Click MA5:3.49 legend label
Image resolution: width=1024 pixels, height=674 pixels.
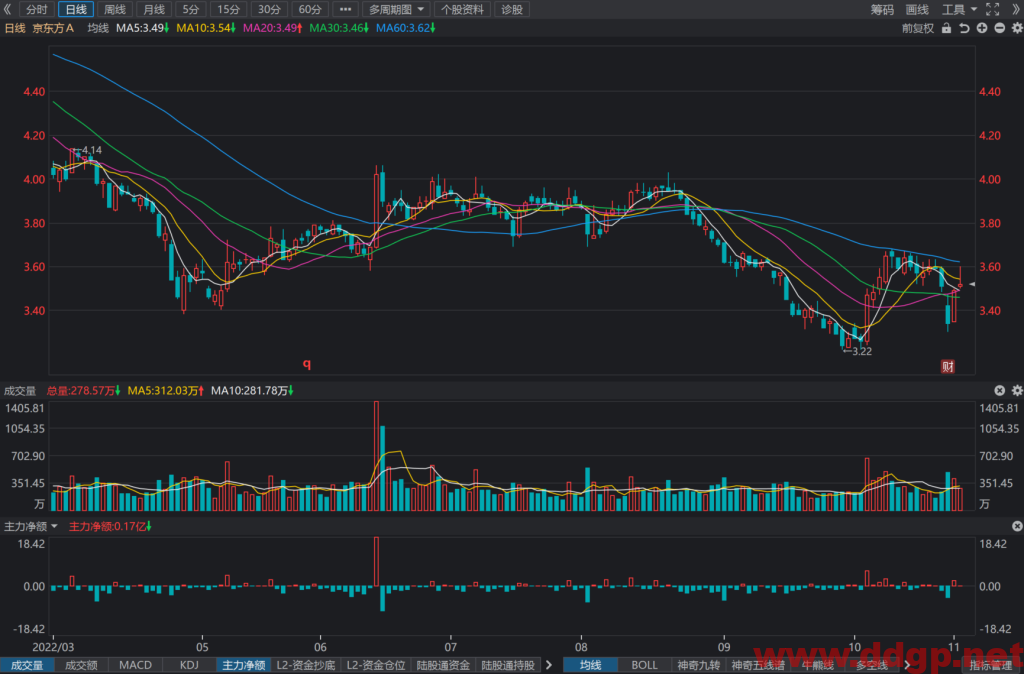(x=142, y=28)
